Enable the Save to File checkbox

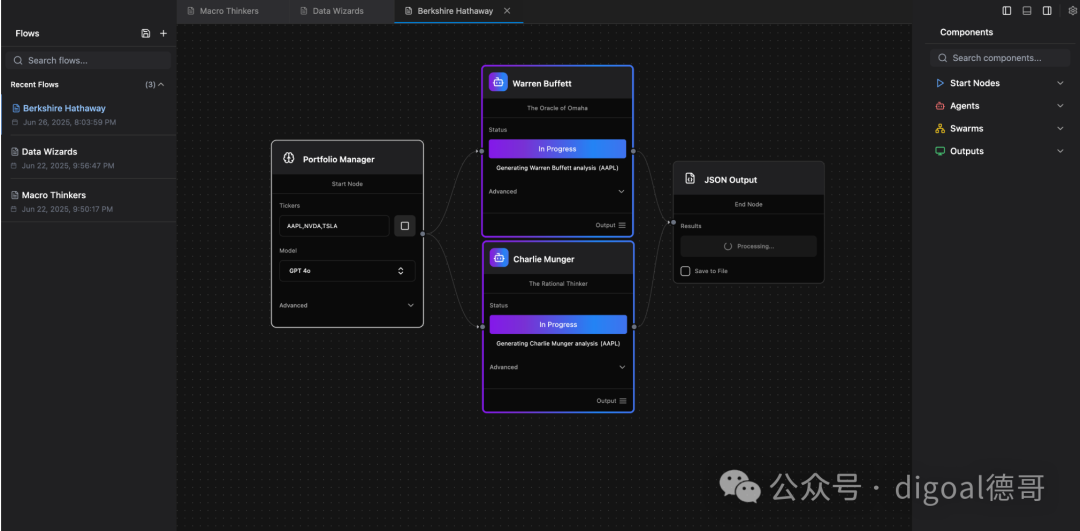pyautogui.click(x=685, y=271)
